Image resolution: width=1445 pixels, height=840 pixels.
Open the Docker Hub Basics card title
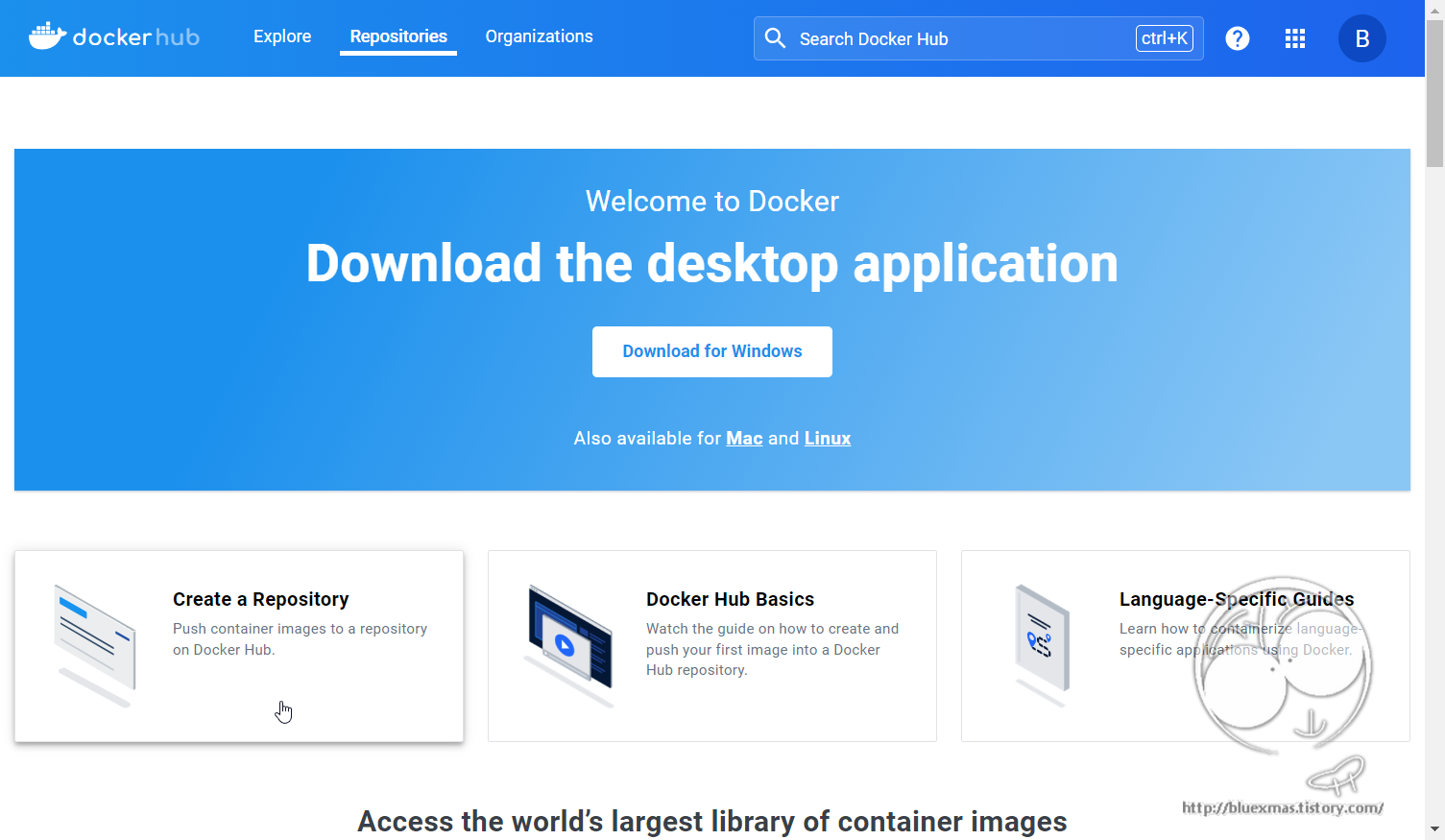click(730, 599)
